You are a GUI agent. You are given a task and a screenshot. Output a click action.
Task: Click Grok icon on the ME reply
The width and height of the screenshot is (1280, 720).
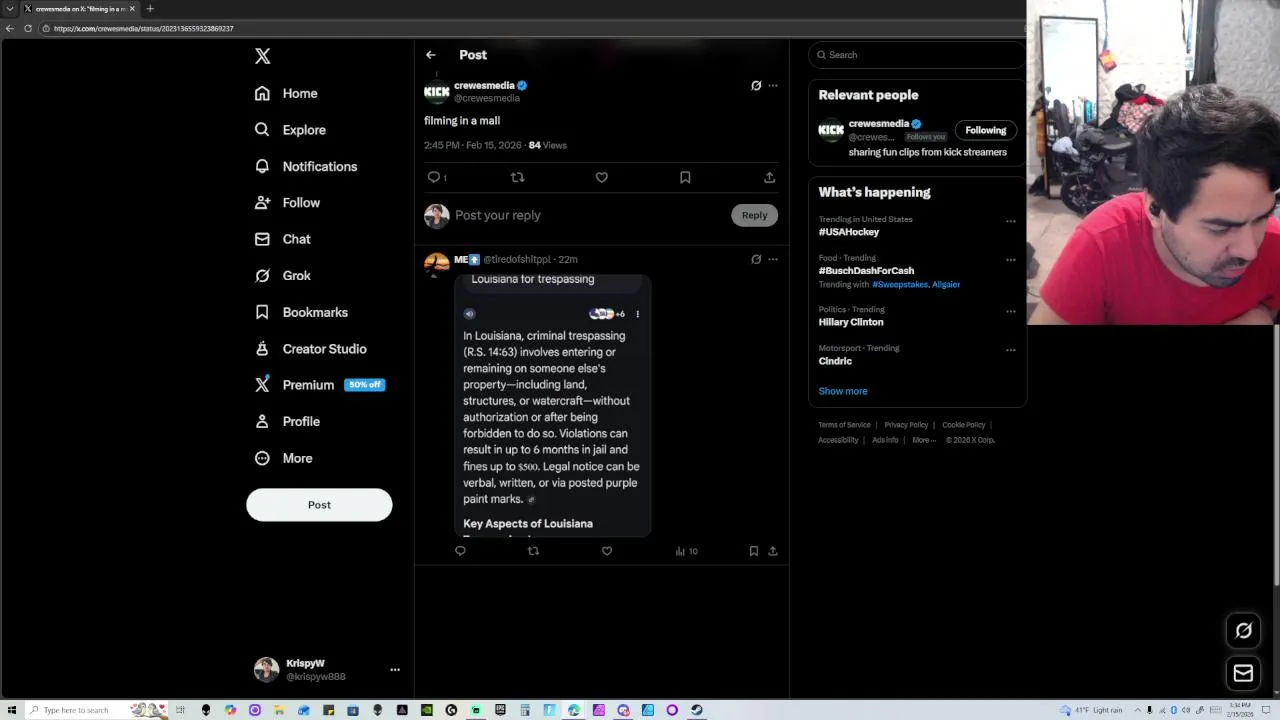tap(756, 259)
